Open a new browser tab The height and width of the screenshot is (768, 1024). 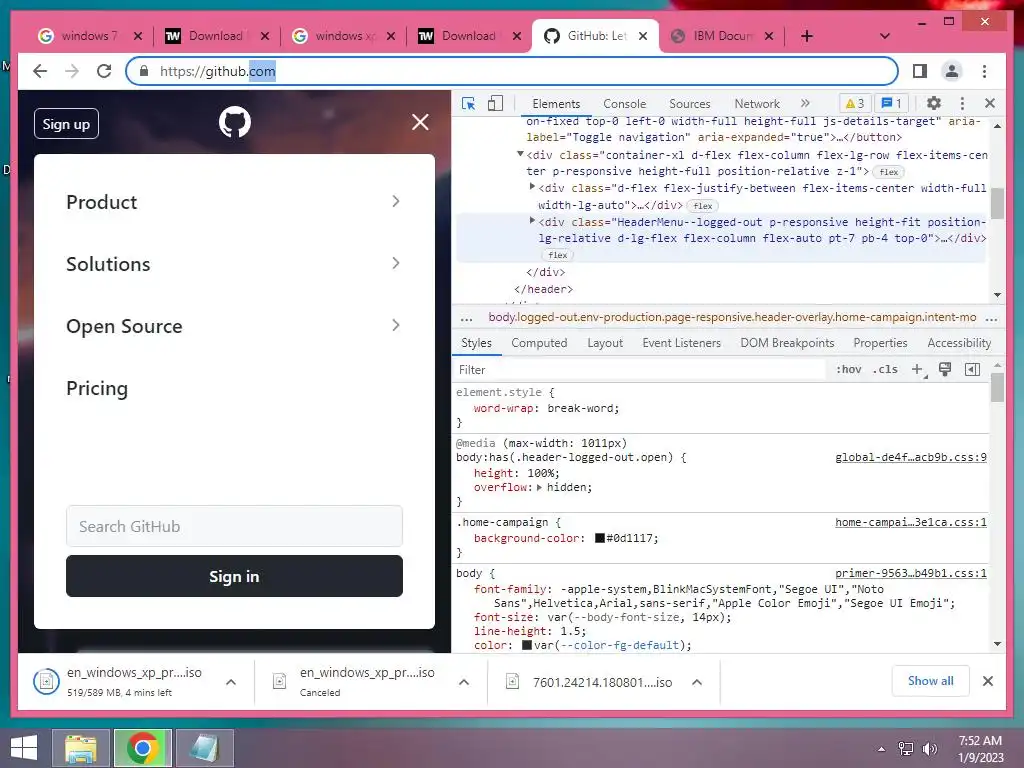click(x=807, y=36)
